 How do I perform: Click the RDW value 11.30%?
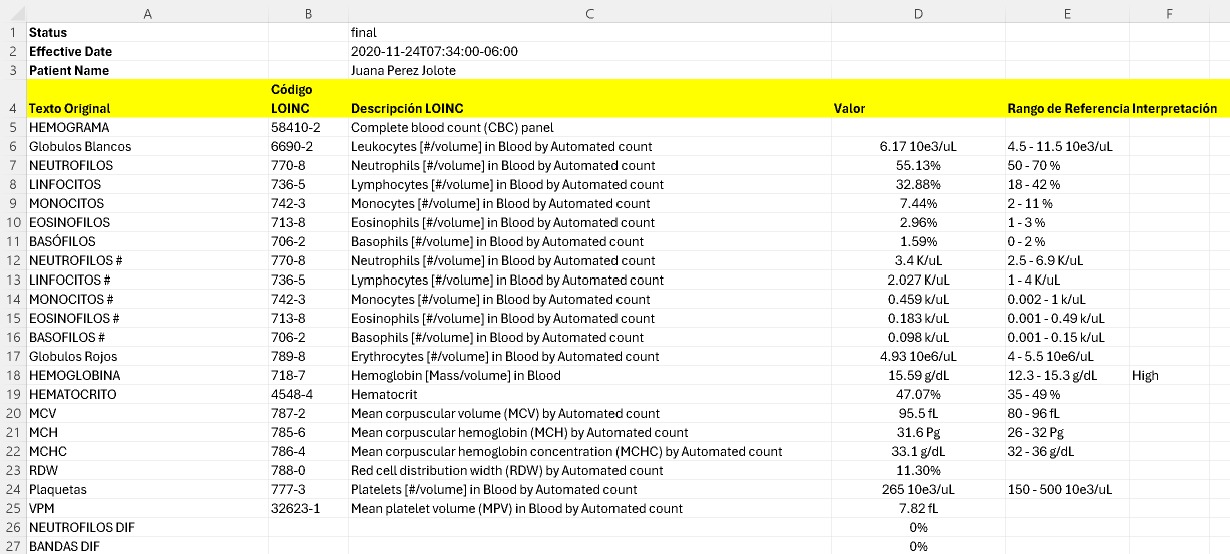918,471
